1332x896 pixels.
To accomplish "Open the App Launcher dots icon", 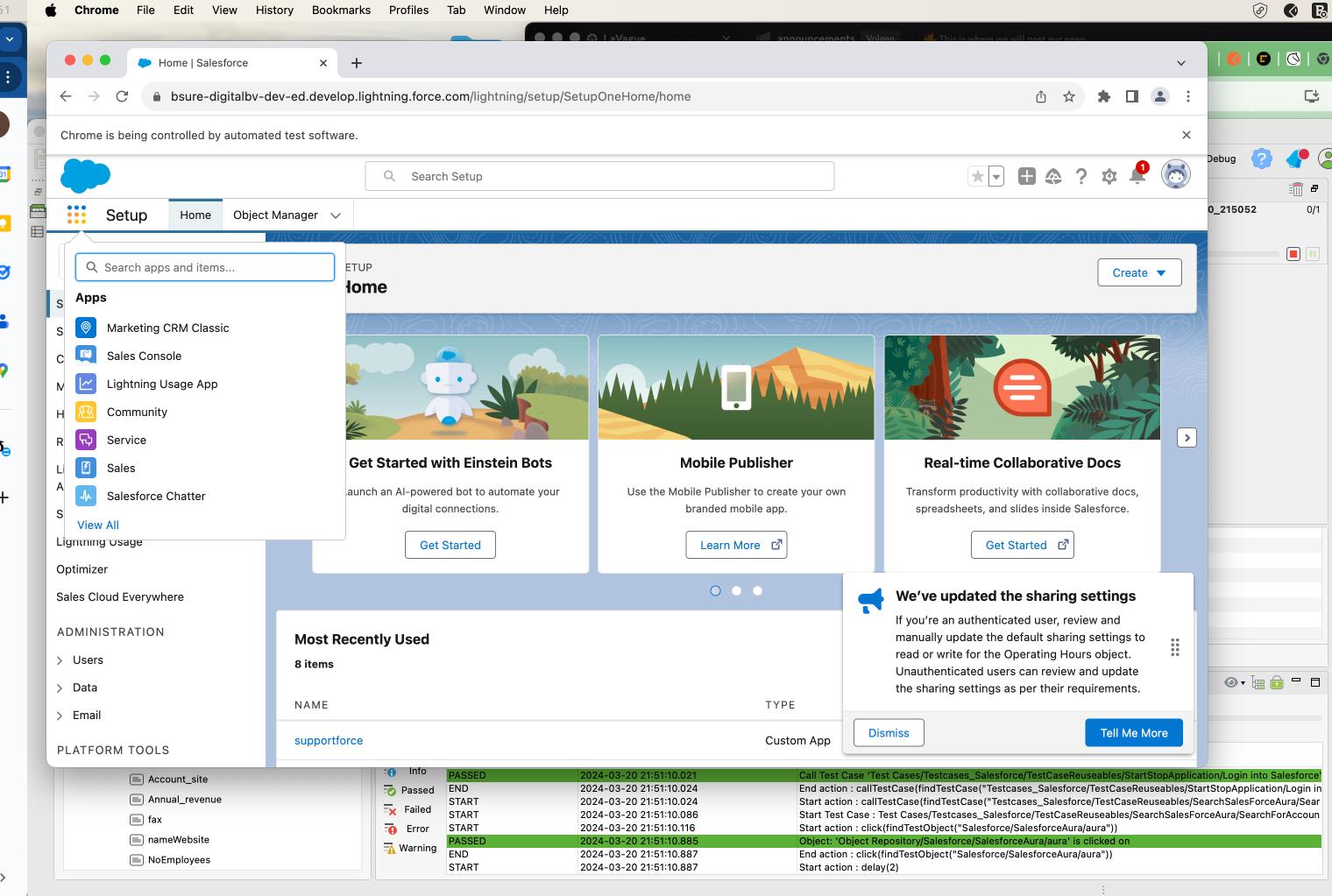I will tap(76, 215).
